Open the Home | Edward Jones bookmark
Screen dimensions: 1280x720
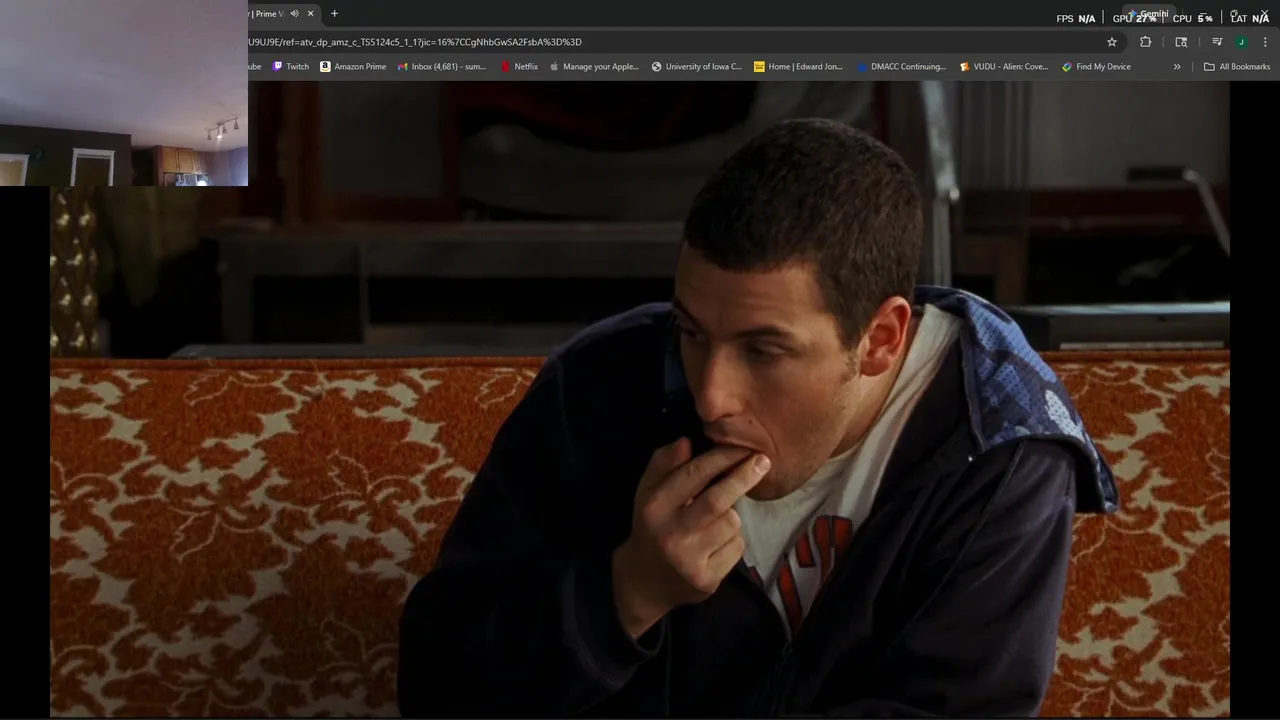(x=798, y=67)
